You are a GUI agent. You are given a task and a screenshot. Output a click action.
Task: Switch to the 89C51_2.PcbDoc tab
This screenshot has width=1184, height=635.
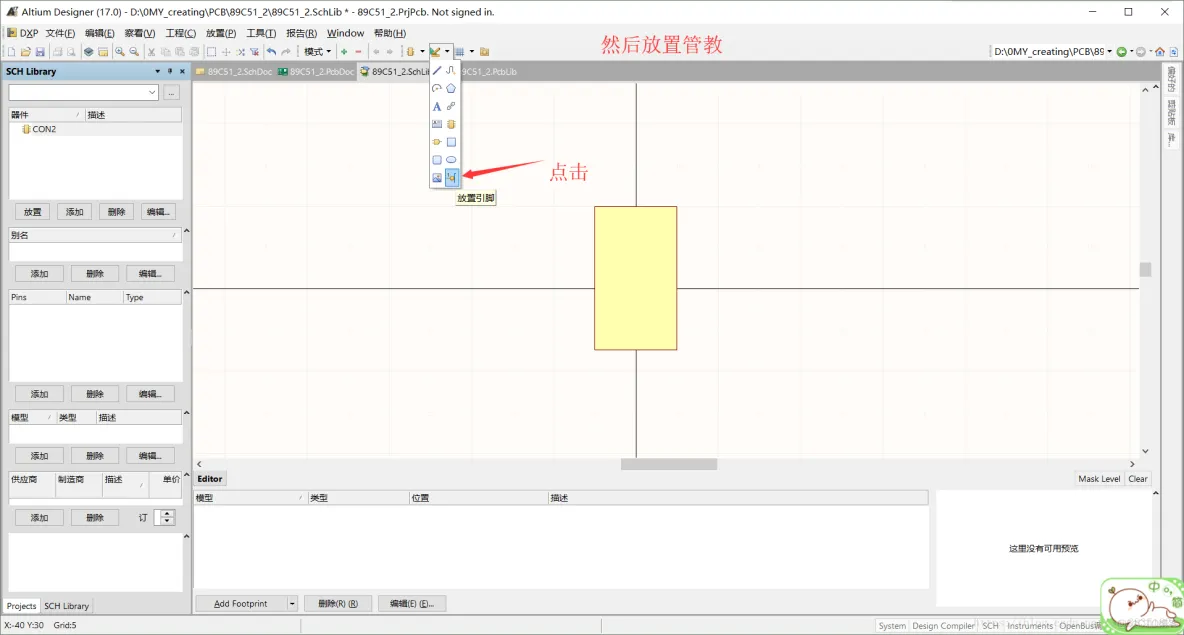pos(316,72)
